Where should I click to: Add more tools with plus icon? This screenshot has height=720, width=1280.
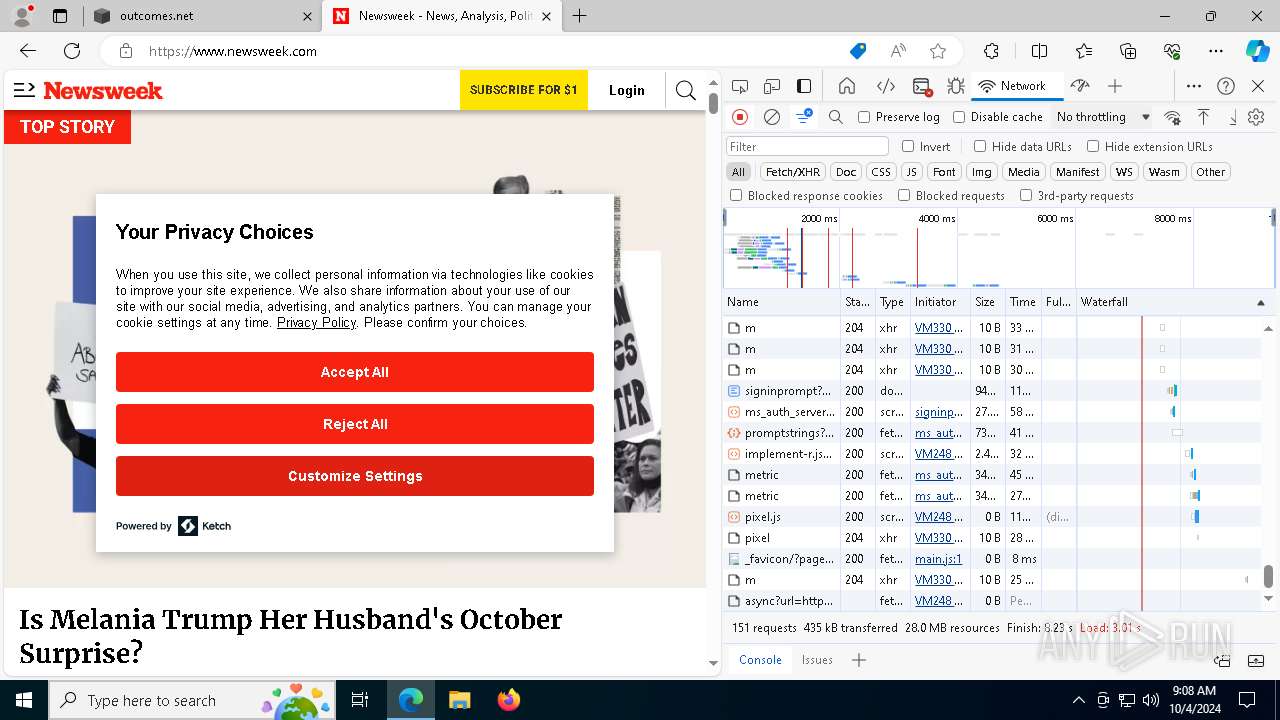point(1115,86)
